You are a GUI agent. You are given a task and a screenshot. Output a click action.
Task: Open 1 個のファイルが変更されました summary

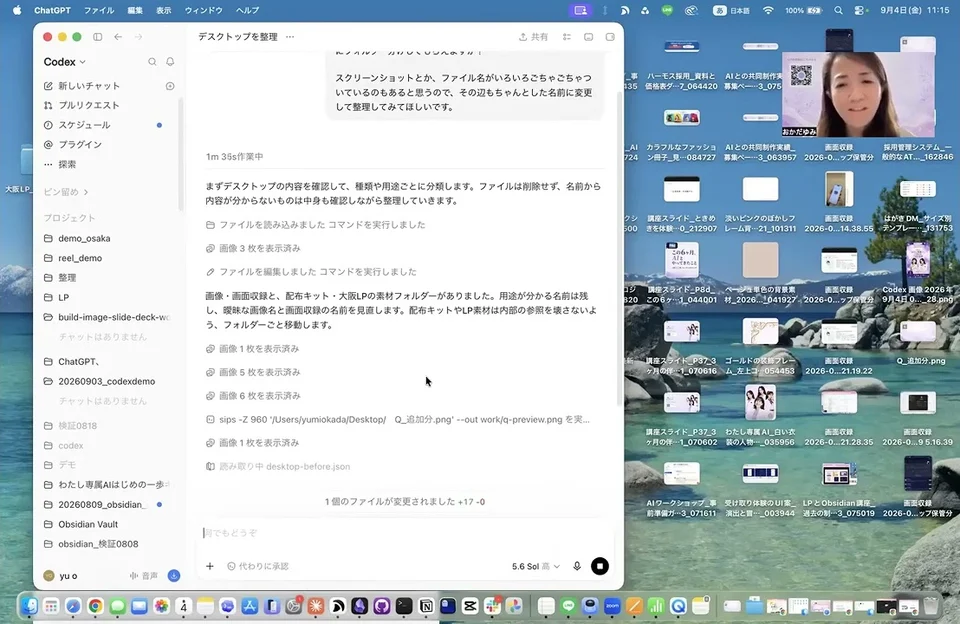[405, 502]
